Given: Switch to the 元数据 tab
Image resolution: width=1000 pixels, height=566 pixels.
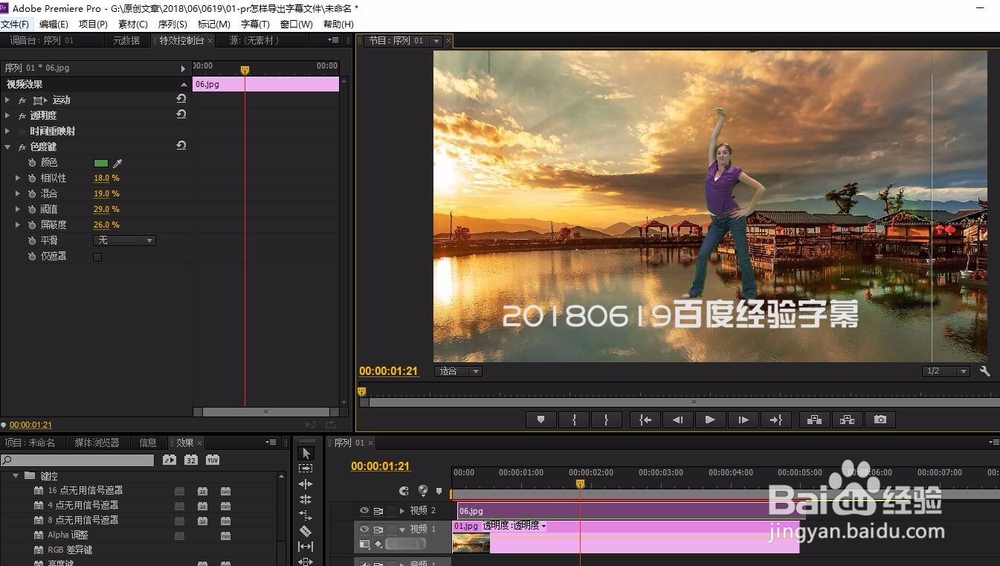Looking at the screenshot, I should (126, 40).
